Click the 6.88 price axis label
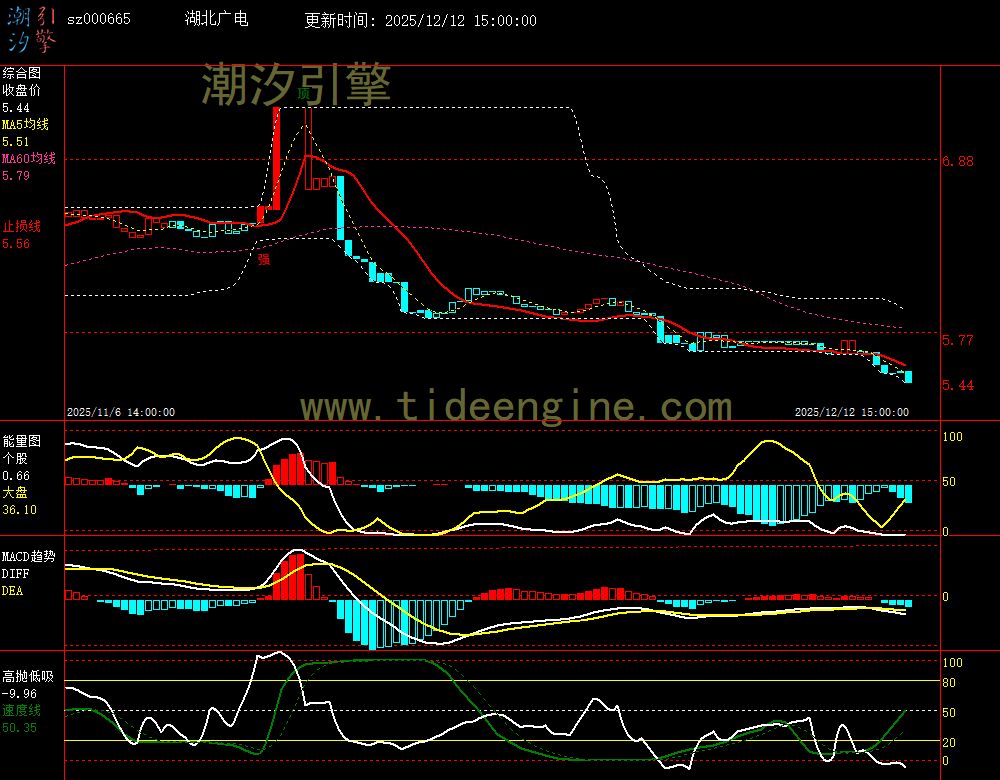 tap(959, 161)
